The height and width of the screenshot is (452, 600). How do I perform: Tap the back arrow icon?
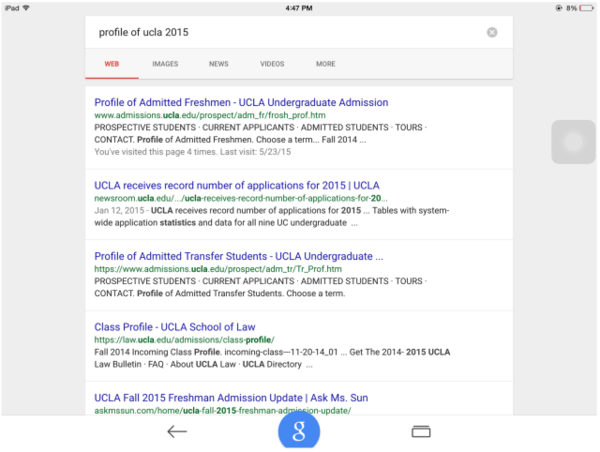point(177,432)
